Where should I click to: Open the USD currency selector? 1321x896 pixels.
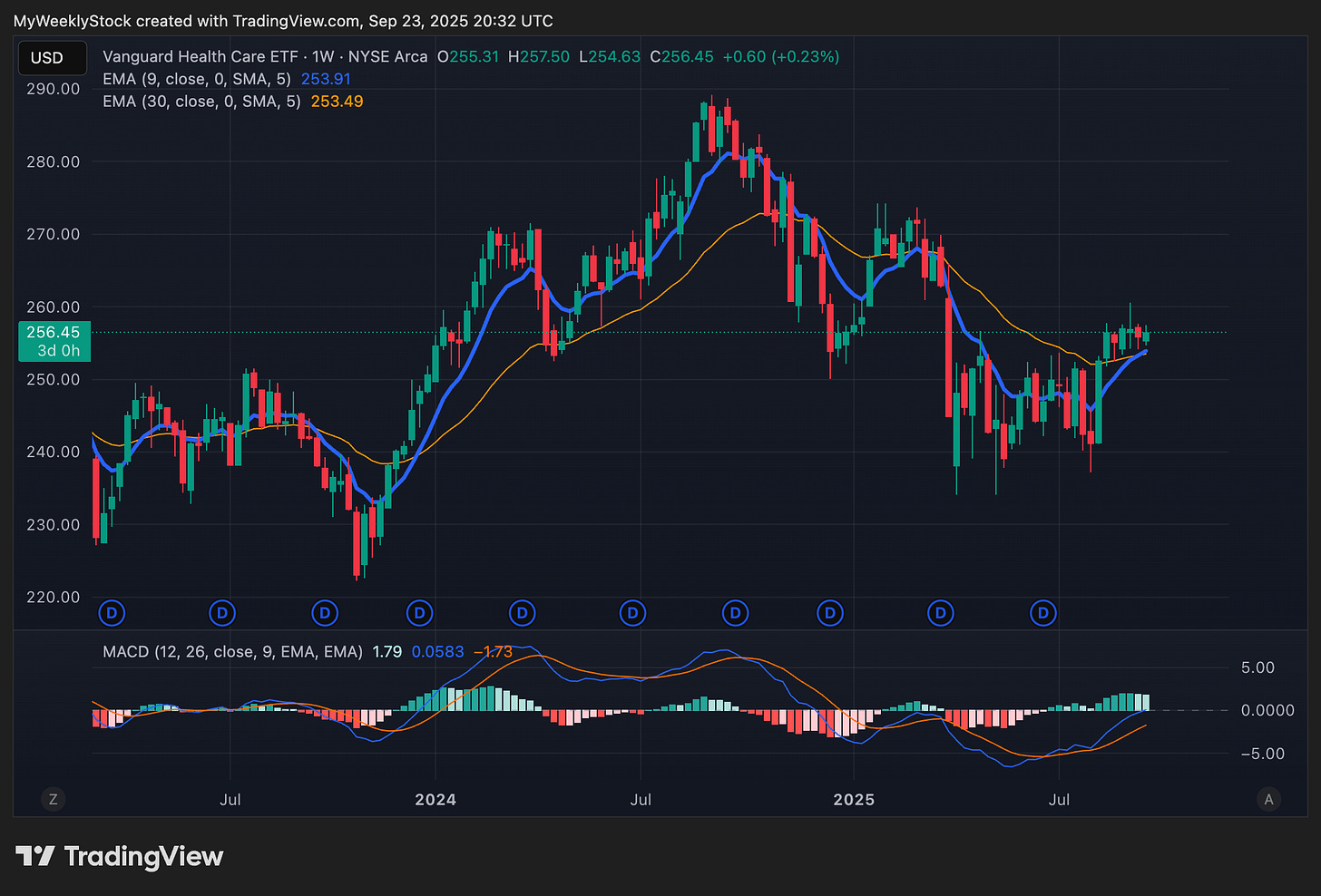tap(53, 58)
